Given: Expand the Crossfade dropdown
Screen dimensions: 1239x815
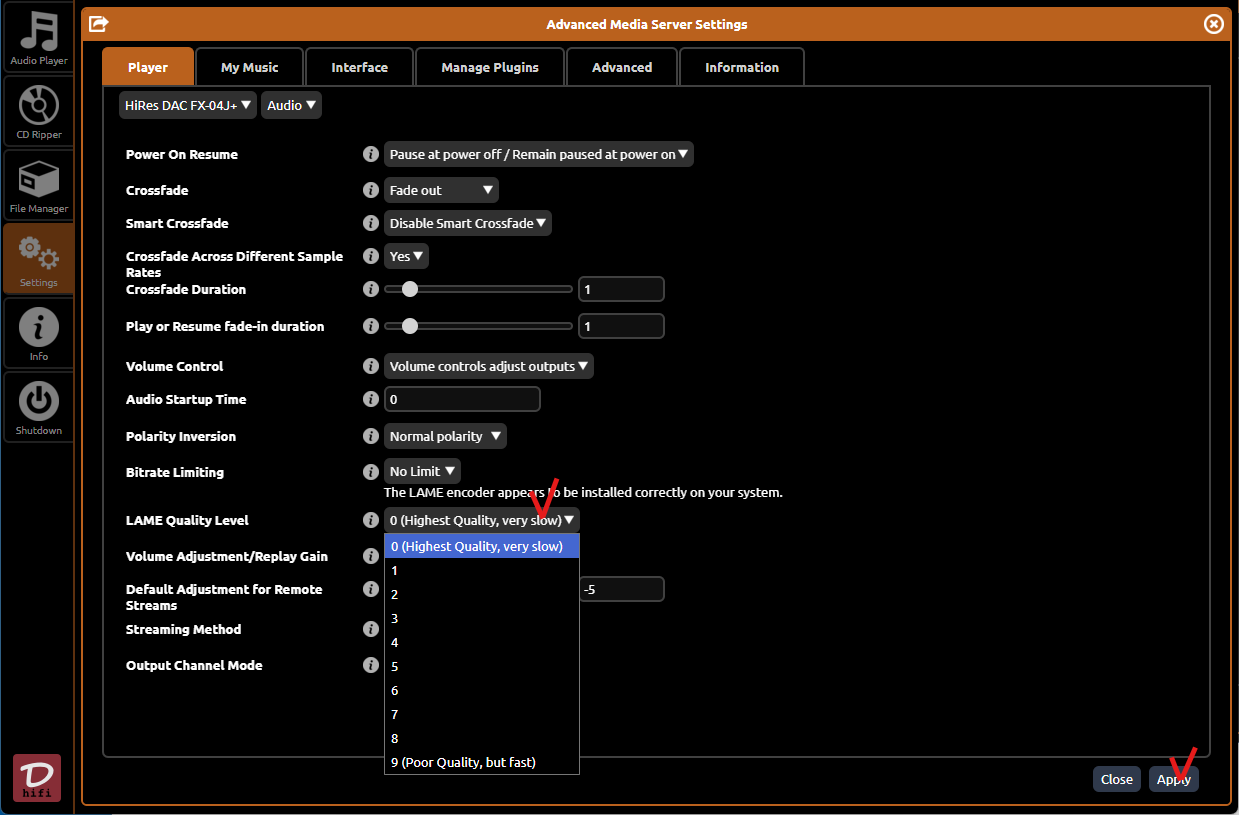Looking at the screenshot, I should (441, 190).
